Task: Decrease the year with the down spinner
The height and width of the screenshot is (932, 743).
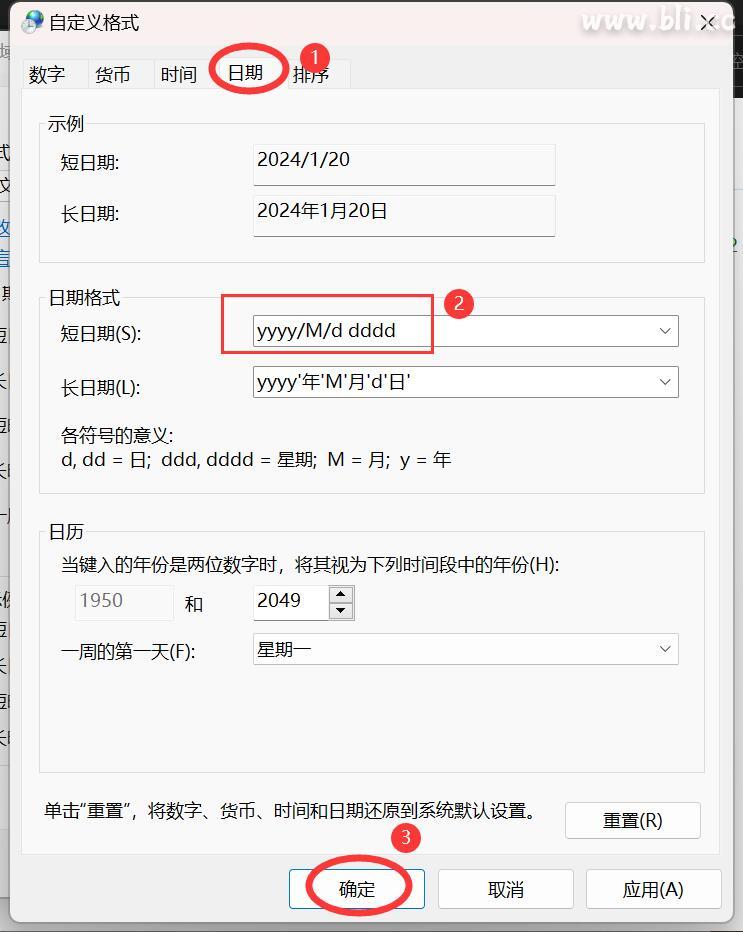Action: pos(341,611)
